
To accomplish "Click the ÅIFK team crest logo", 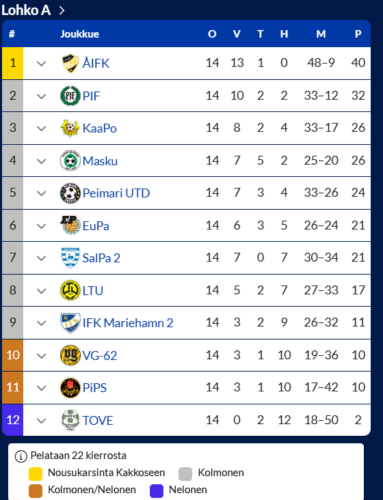I will pyautogui.click(x=70, y=63).
